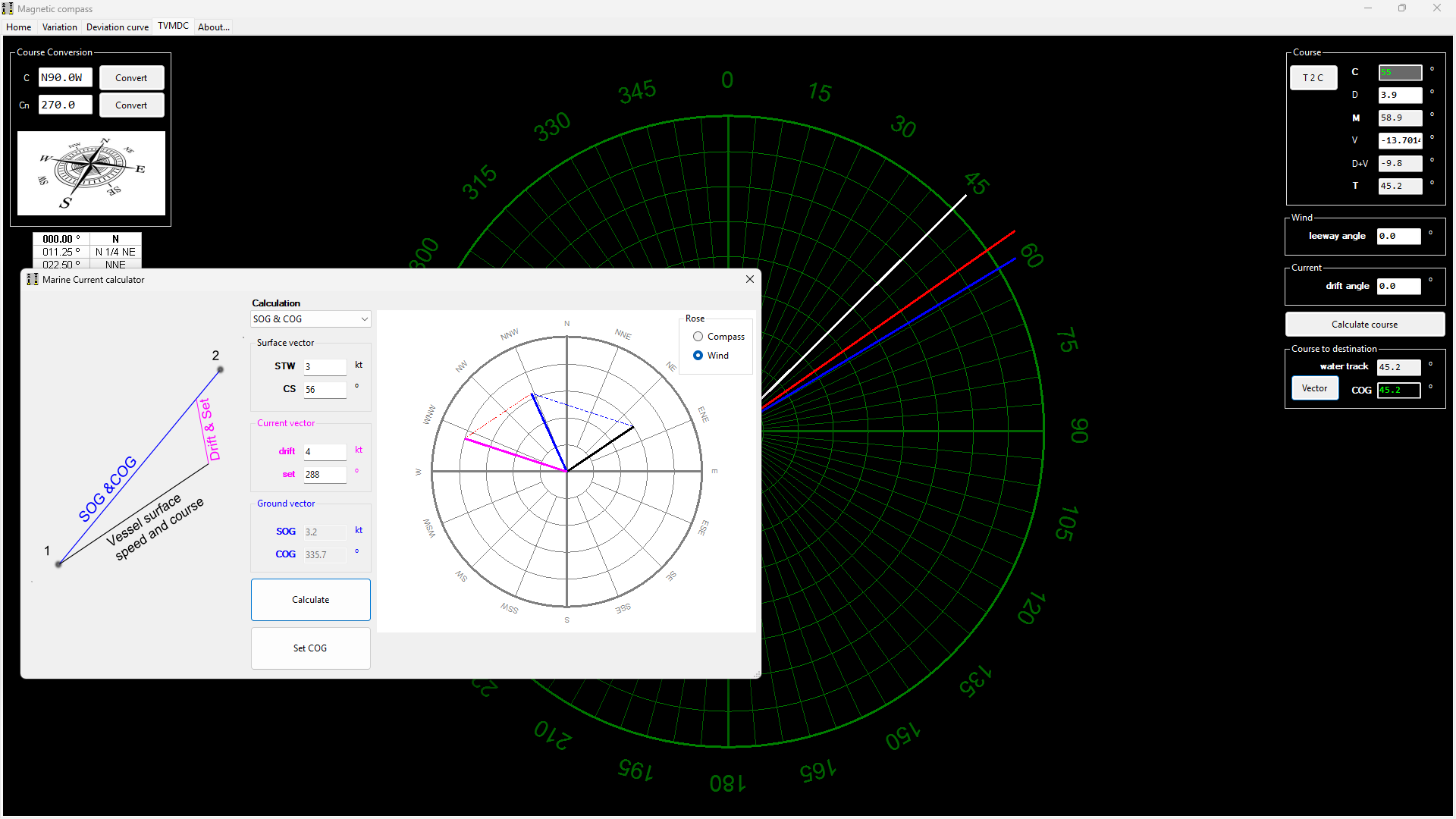1456x819 pixels.
Task: Select the Wind rose radio button
Action: pyautogui.click(x=698, y=356)
